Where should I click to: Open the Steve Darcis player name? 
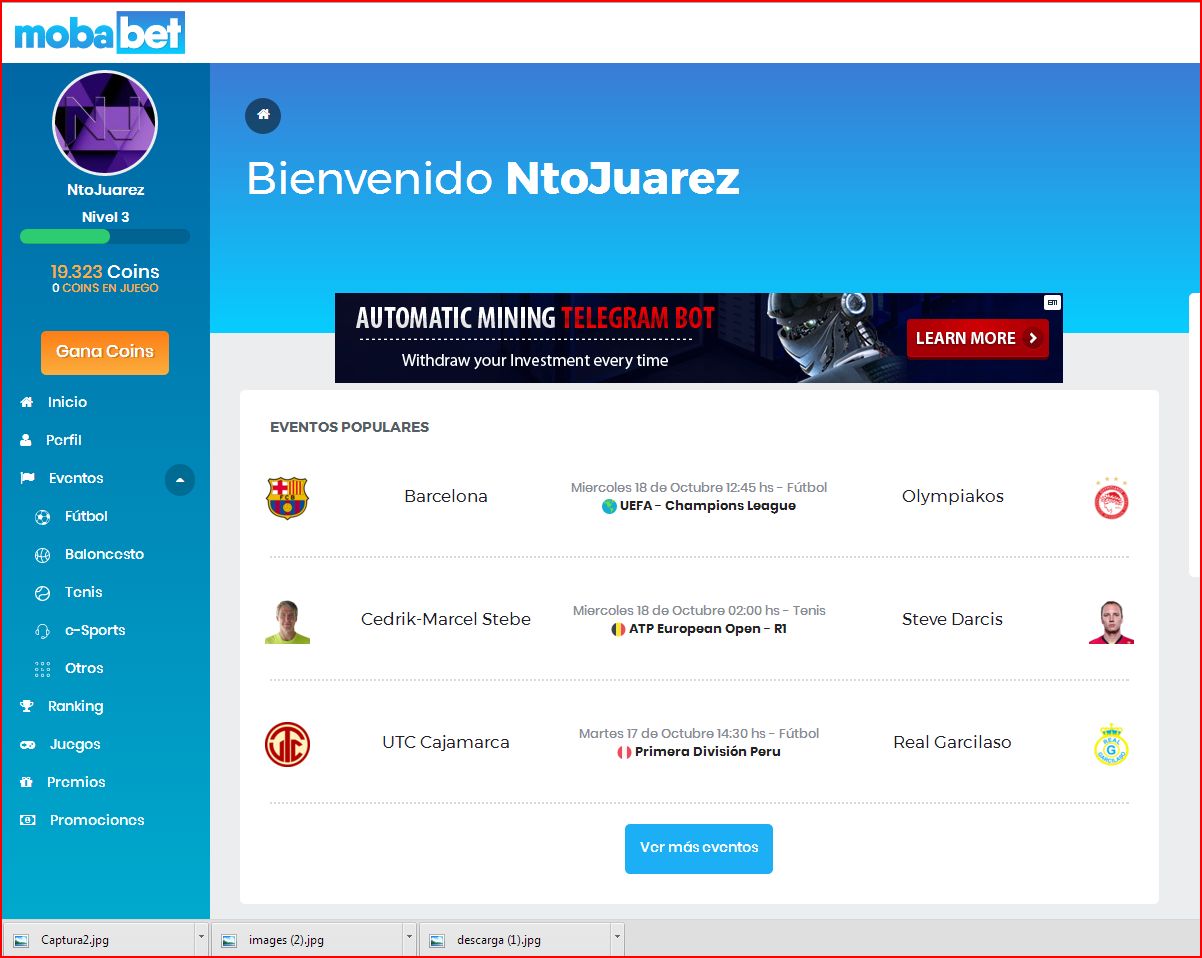point(952,619)
